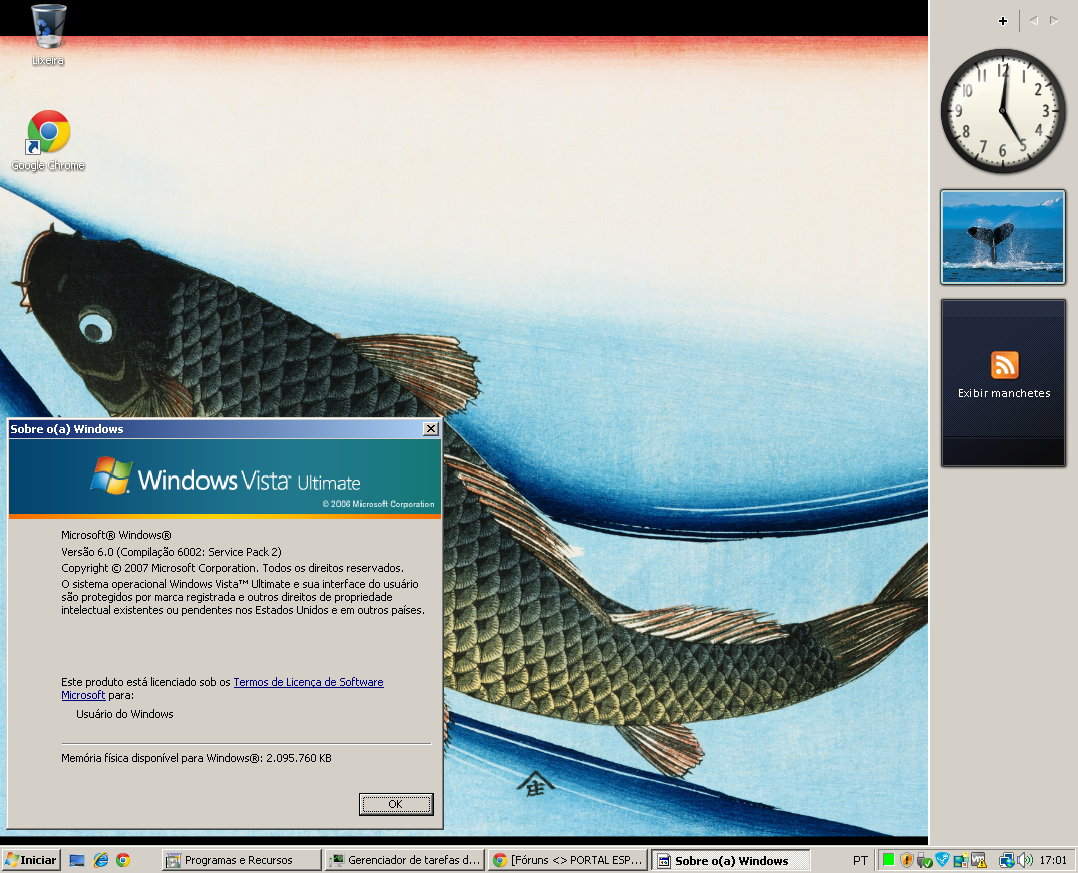Click the whale tail slideshow gadget picture
Viewport: 1078px width, 873px height.
[1003, 237]
